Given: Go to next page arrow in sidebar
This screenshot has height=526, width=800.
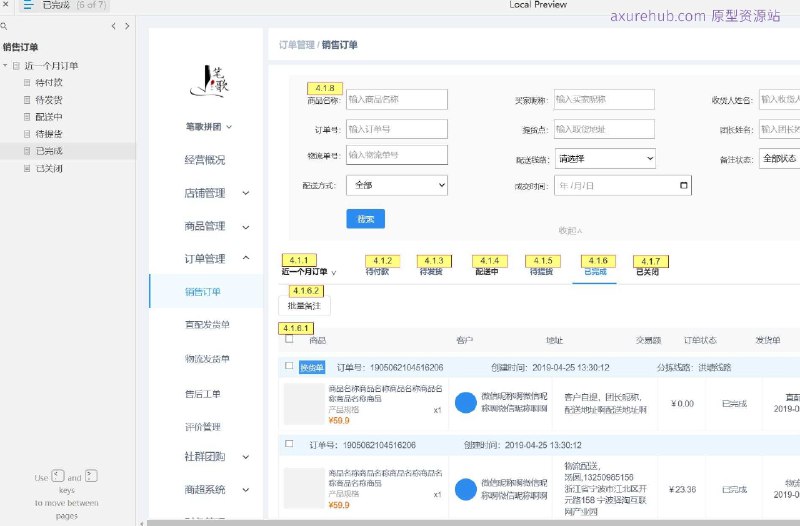Looking at the screenshot, I should coord(127,26).
